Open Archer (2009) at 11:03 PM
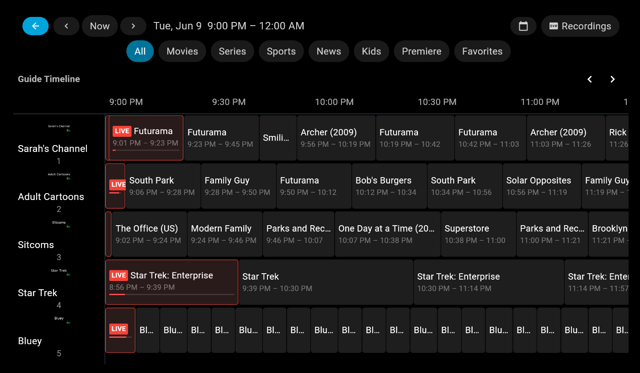The width and height of the screenshot is (640, 373). click(x=566, y=138)
